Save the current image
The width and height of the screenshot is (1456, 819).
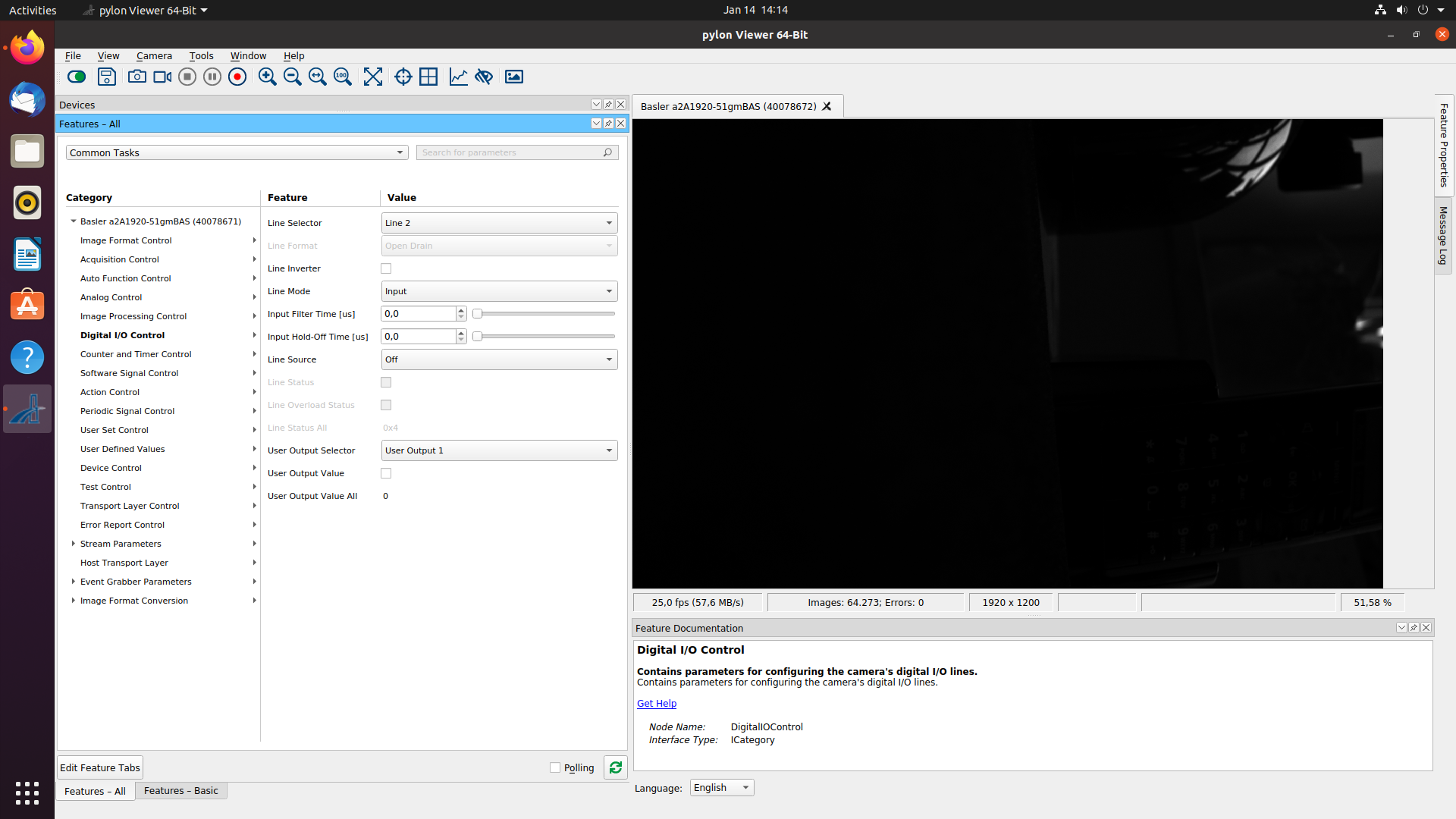[x=106, y=77]
